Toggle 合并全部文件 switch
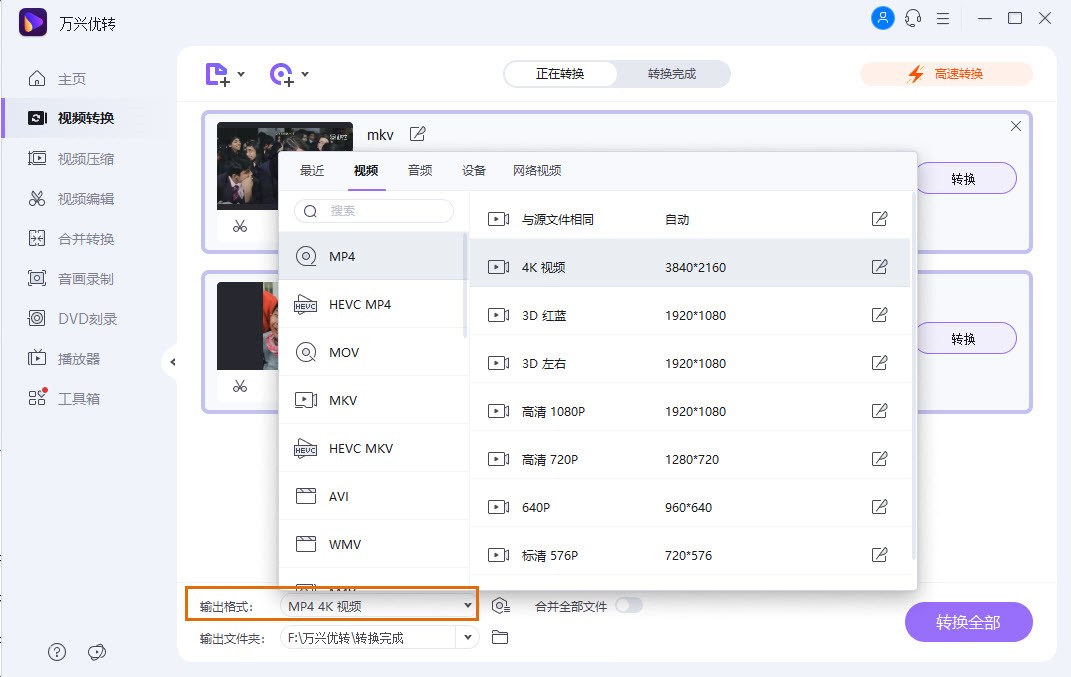Image resolution: width=1071 pixels, height=677 pixels. tap(629, 605)
